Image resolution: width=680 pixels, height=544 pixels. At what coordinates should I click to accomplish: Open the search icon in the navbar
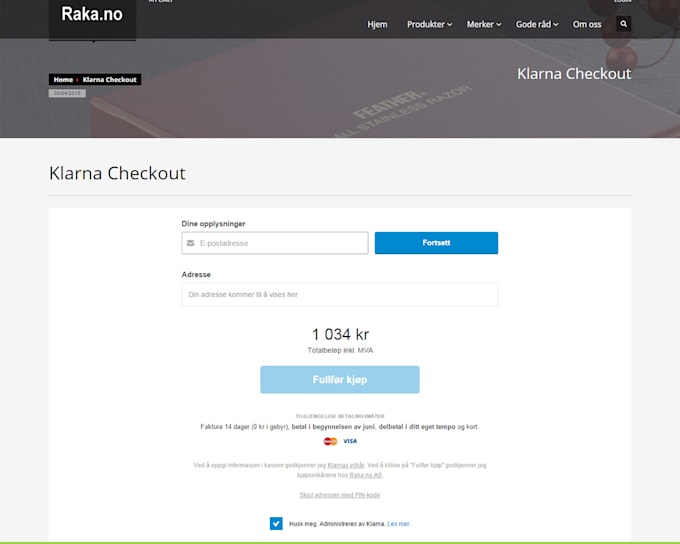623,24
